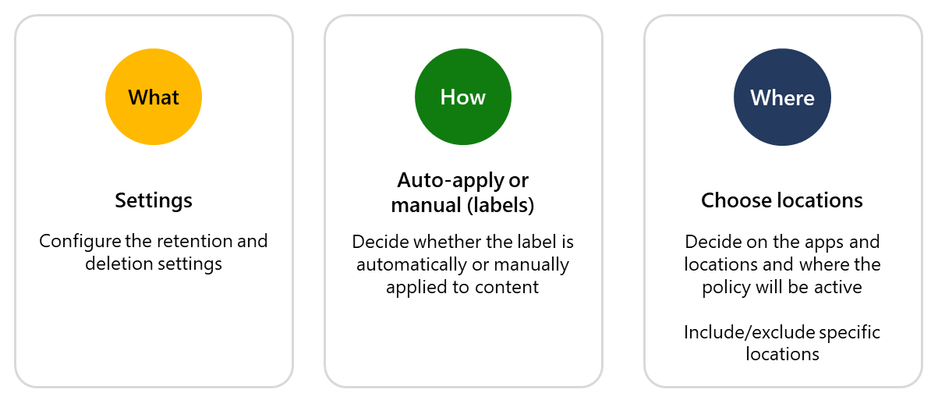Click empty area of the Settings card
The image size is (938, 400).
coord(154,329)
